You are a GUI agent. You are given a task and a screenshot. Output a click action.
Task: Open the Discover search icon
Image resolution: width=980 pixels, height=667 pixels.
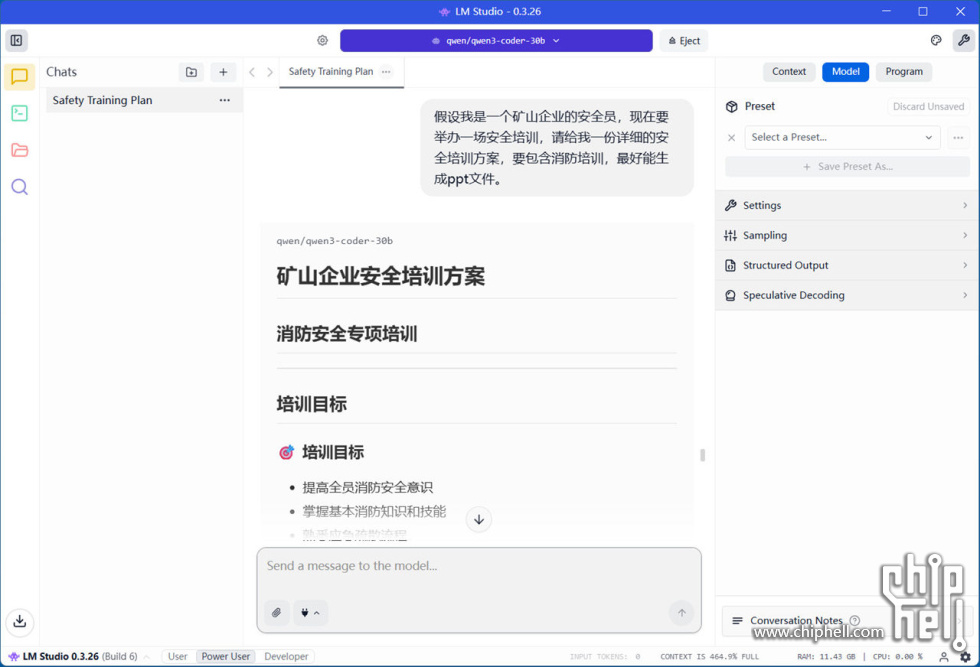pyautogui.click(x=19, y=187)
